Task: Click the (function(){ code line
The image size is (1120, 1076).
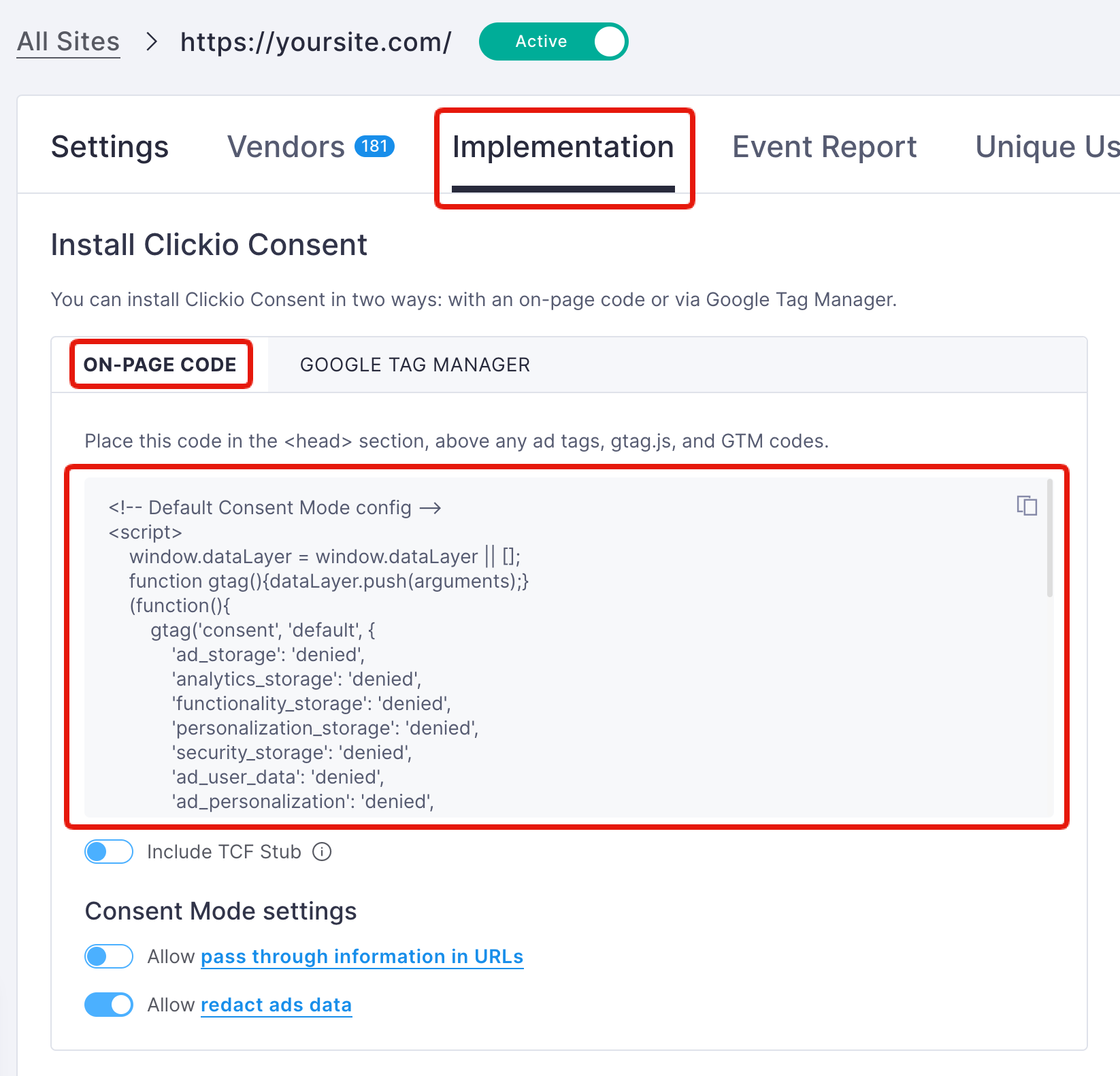Action: click(x=180, y=605)
